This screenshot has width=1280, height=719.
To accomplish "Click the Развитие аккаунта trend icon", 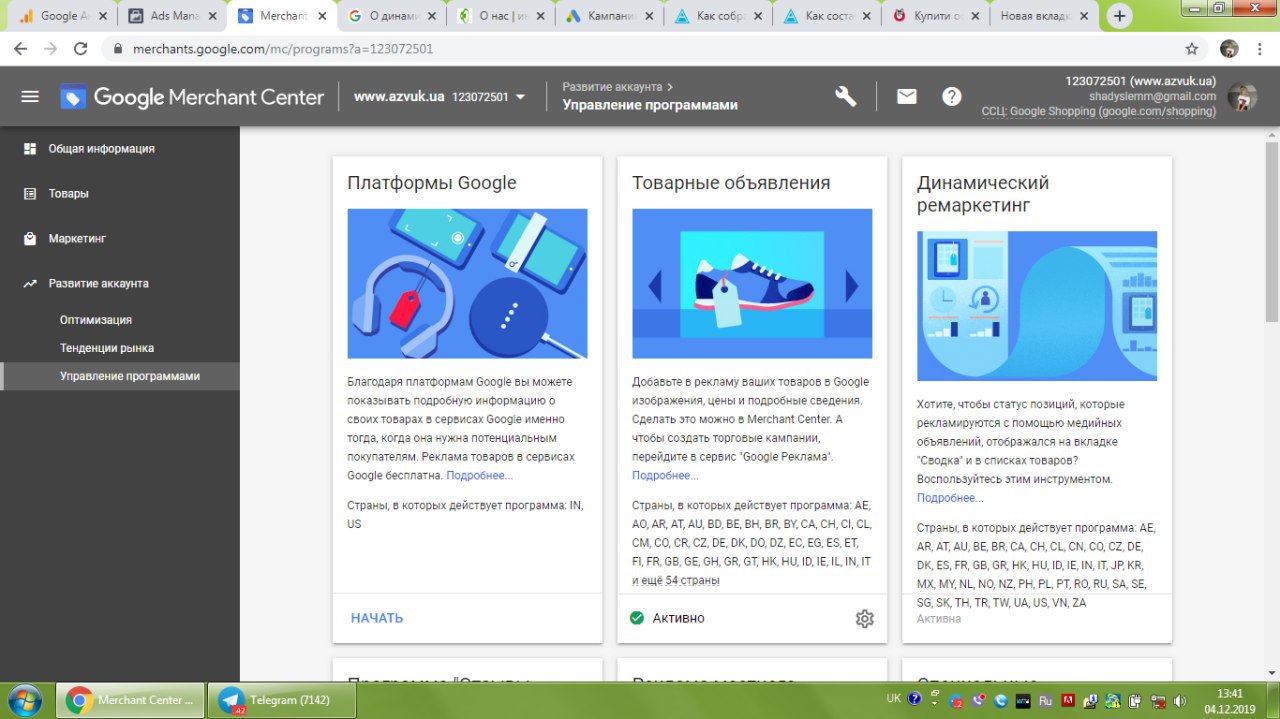I will [30, 284].
